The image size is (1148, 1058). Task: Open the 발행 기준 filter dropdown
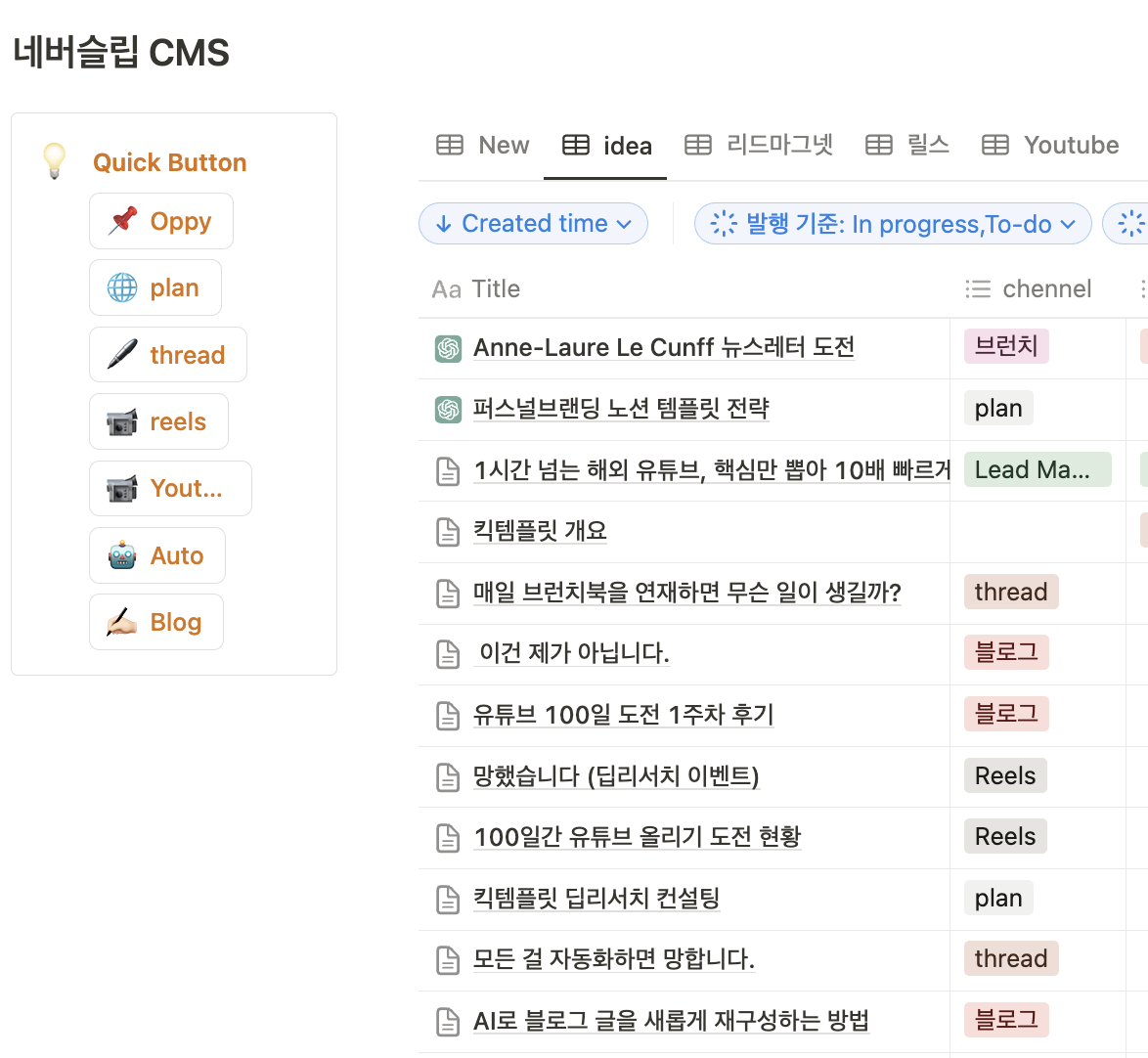pyautogui.click(x=892, y=224)
